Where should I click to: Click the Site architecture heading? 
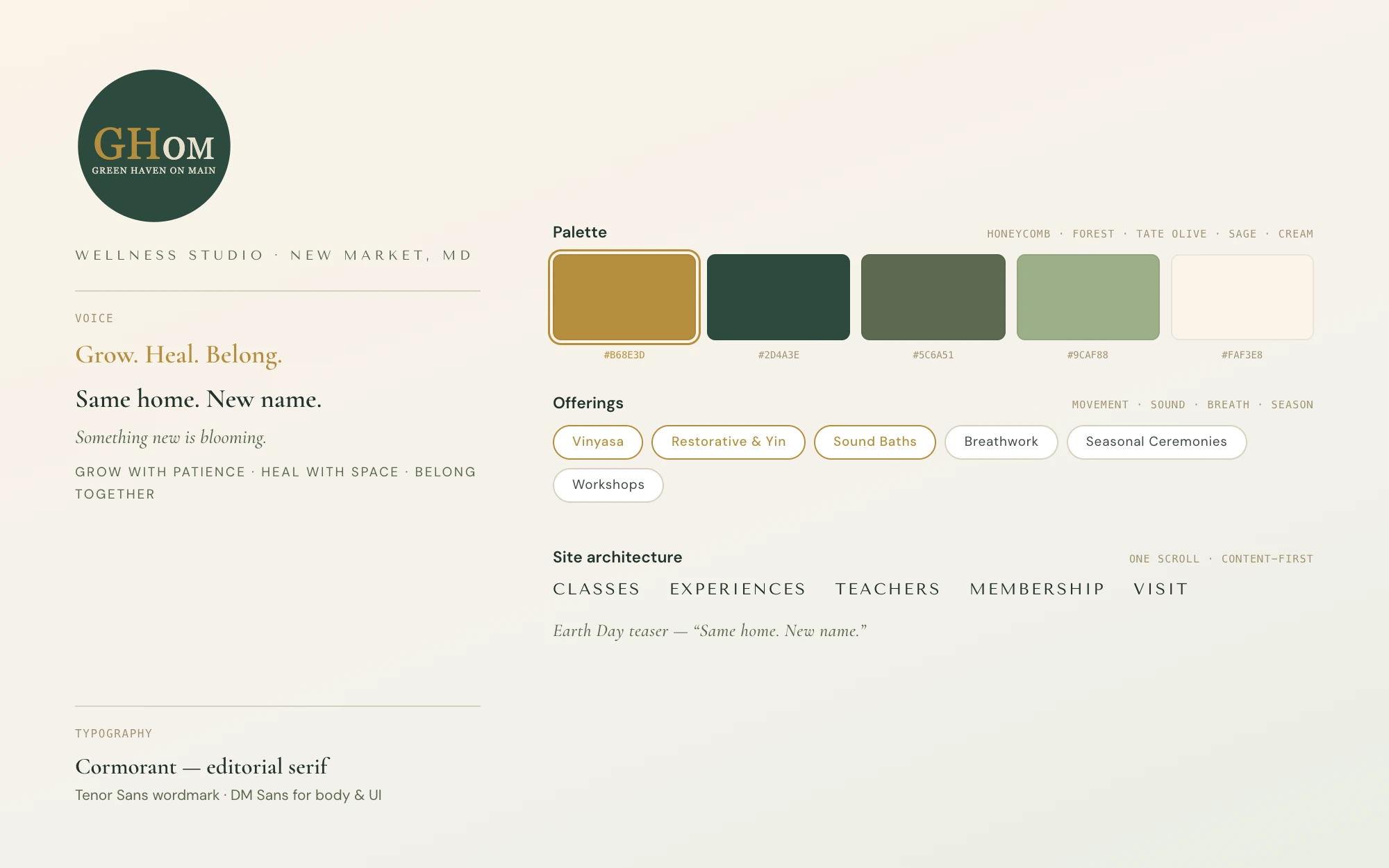point(617,558)
